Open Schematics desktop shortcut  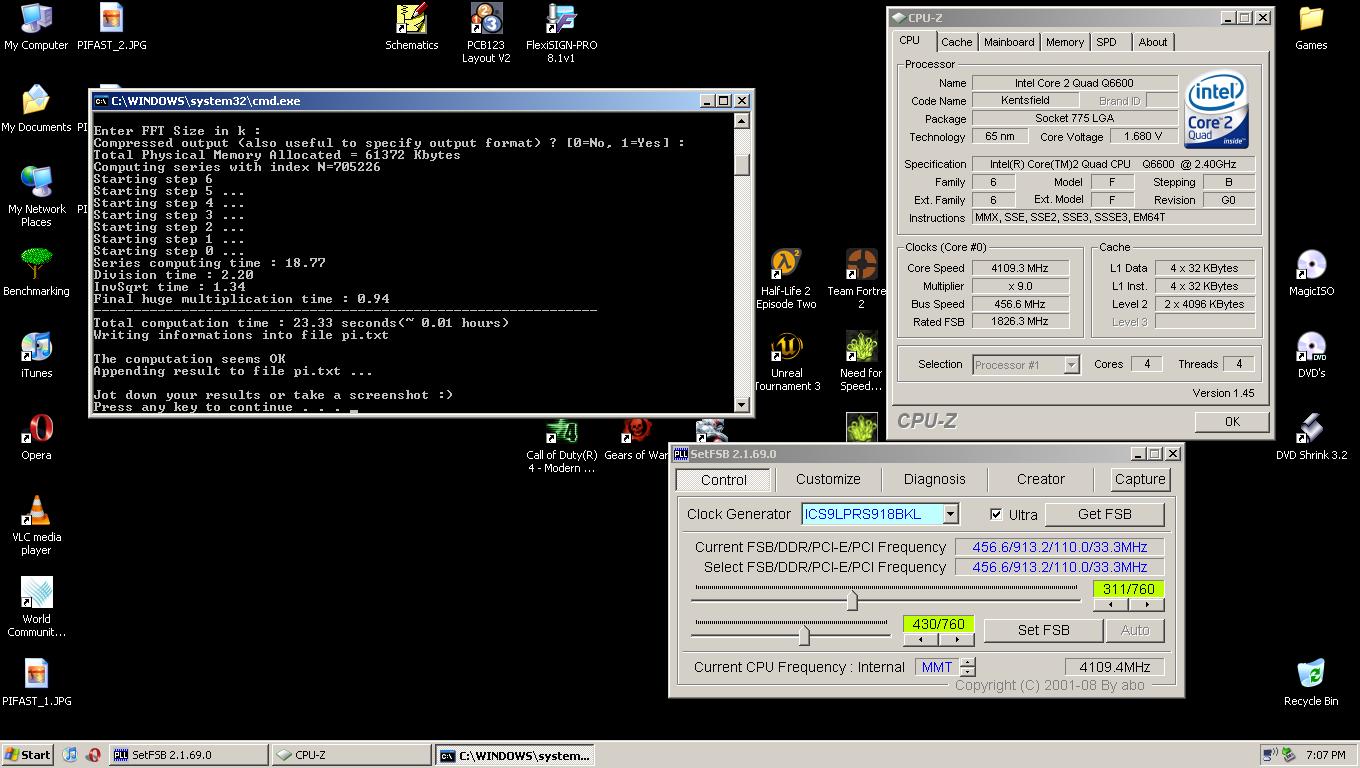[x=412, y=28]
